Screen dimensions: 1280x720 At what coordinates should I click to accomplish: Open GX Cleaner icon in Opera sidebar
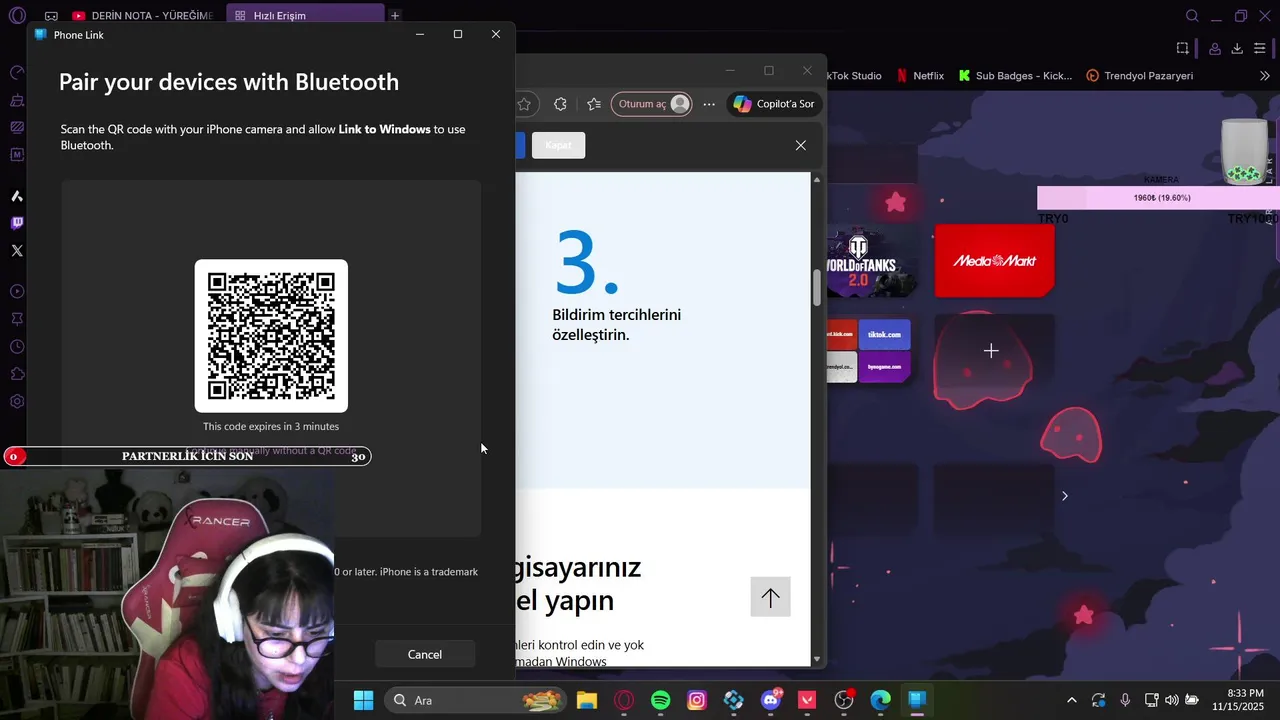coord(17,100)
